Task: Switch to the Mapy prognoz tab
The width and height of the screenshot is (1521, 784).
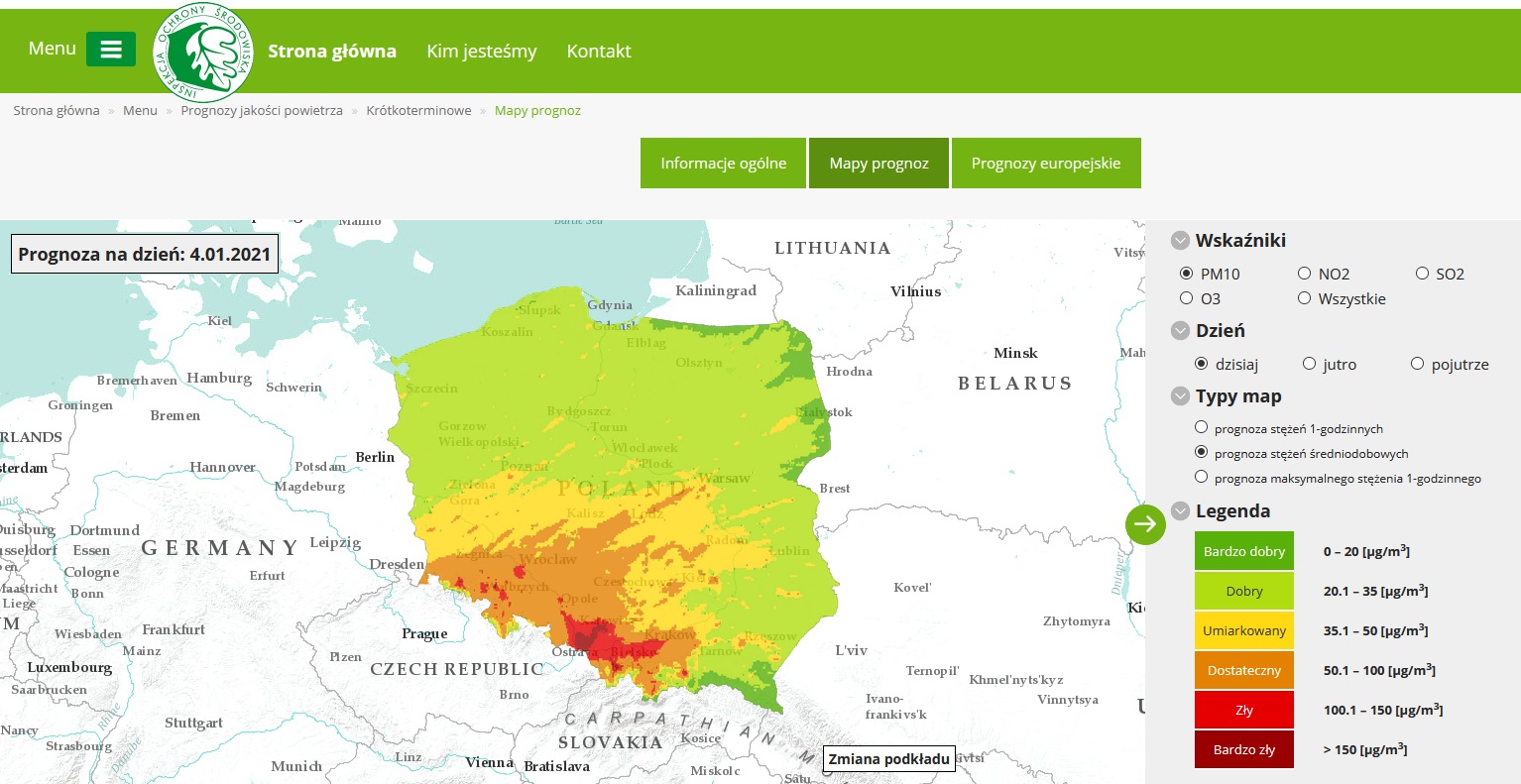Action: 879,163
